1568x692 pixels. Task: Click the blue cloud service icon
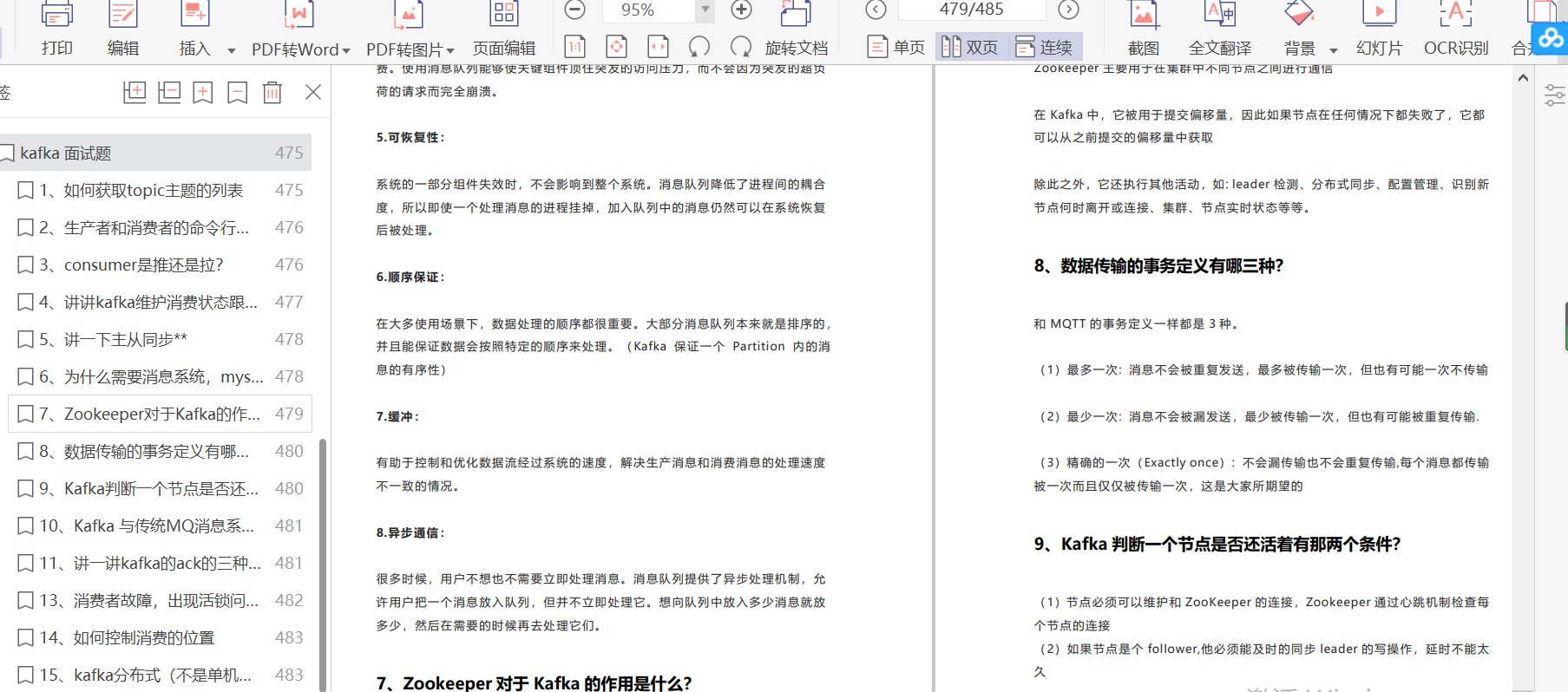pos(1550,38)
